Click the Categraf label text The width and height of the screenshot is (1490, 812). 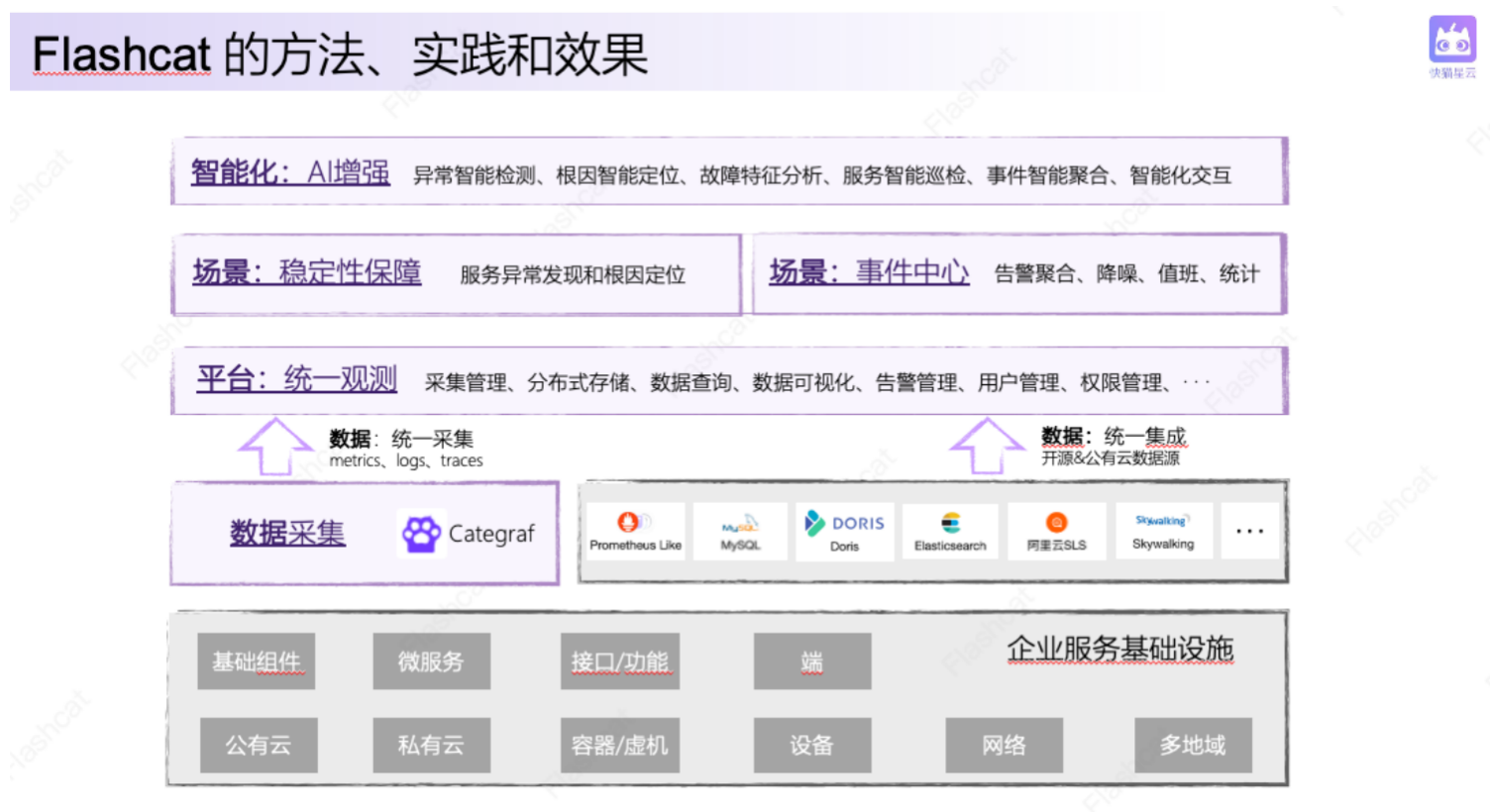click(x=491, y=534)
